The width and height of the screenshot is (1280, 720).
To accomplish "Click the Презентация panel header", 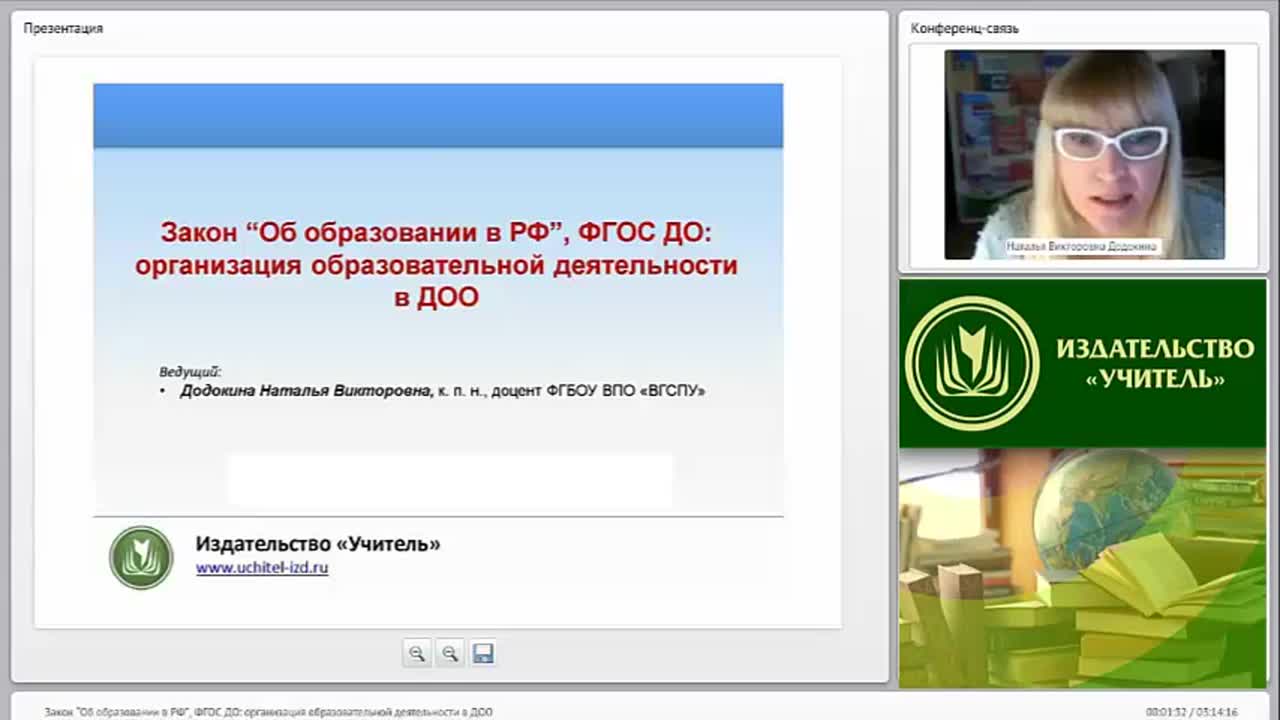I will [63, 28].
